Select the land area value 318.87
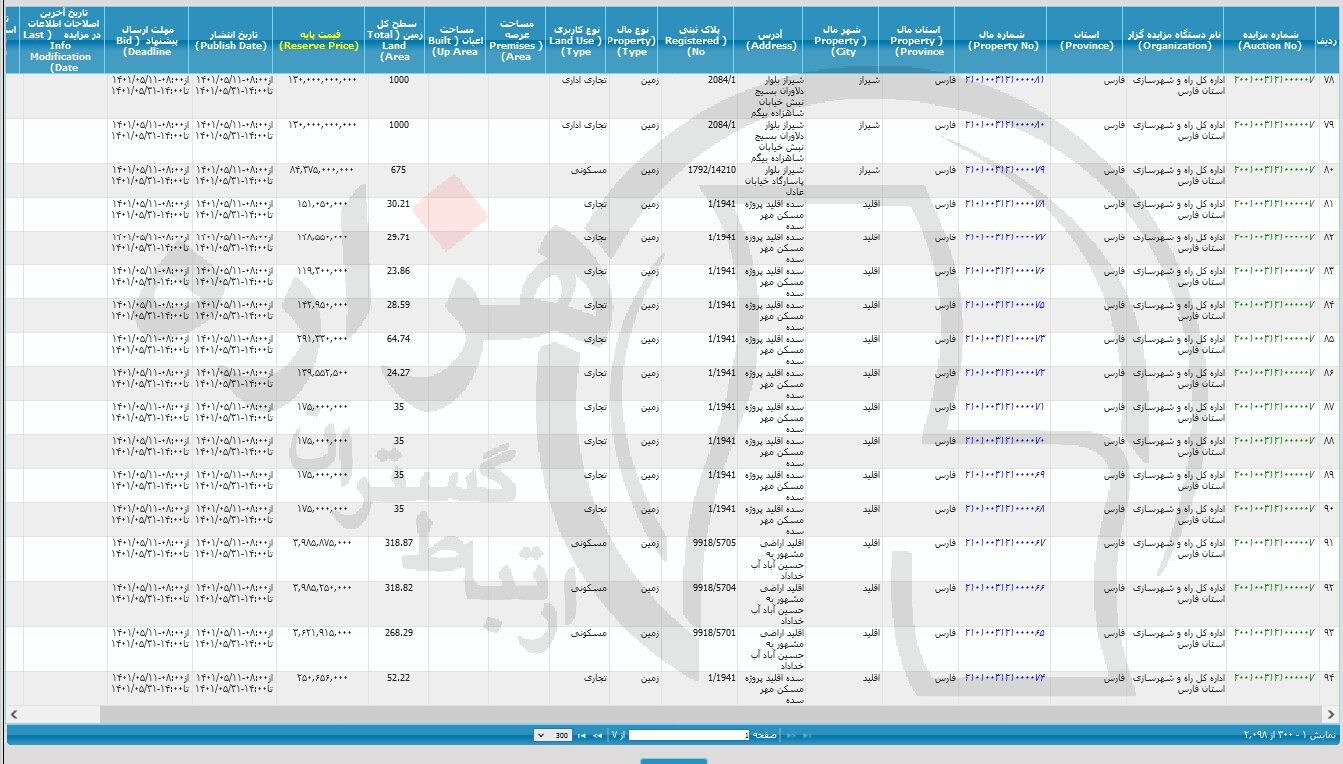This screenshot has width=1343, height=764. pyautogui.click(x=398, y=543)
